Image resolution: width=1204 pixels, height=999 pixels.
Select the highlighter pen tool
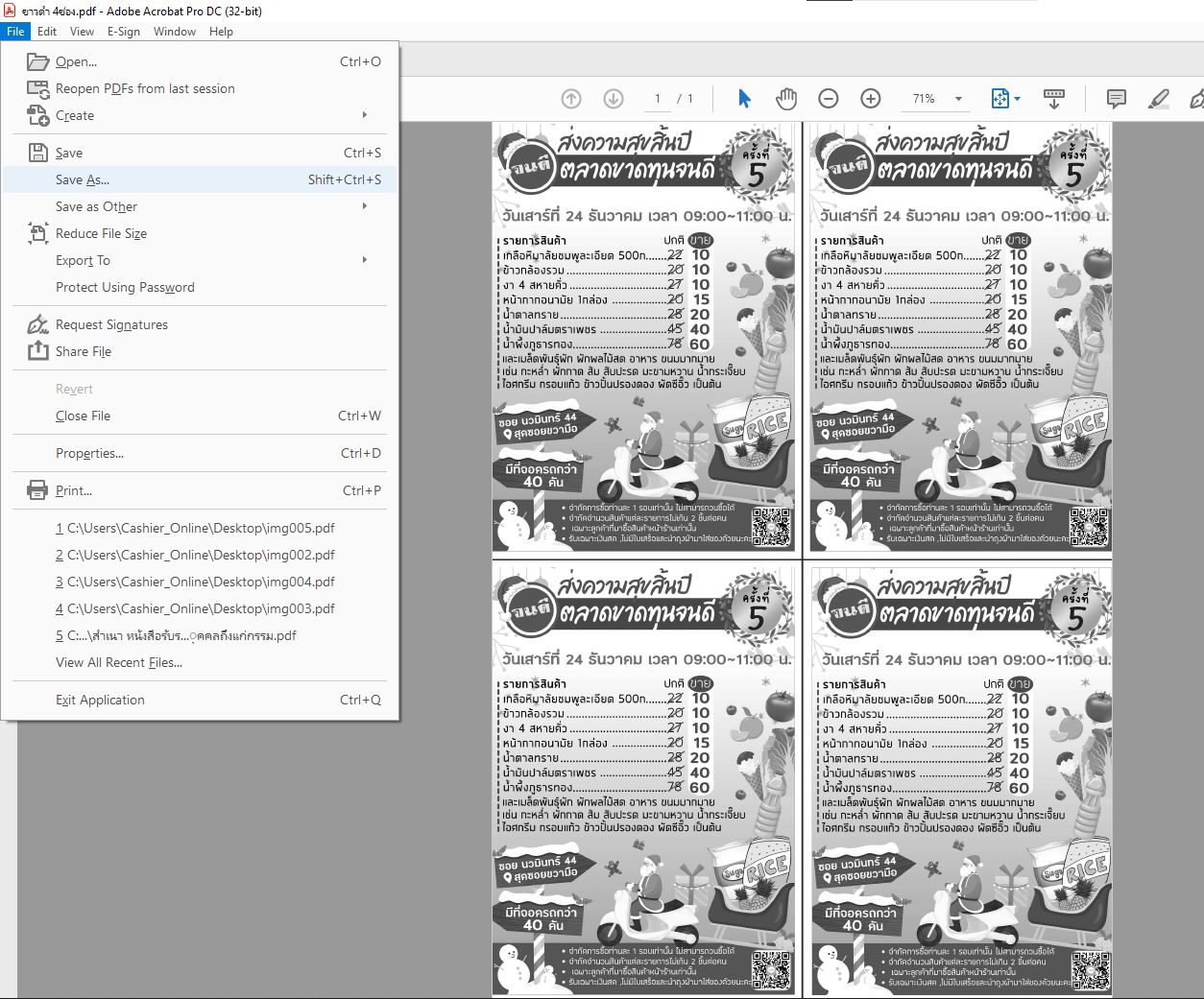click(1159, 99)
